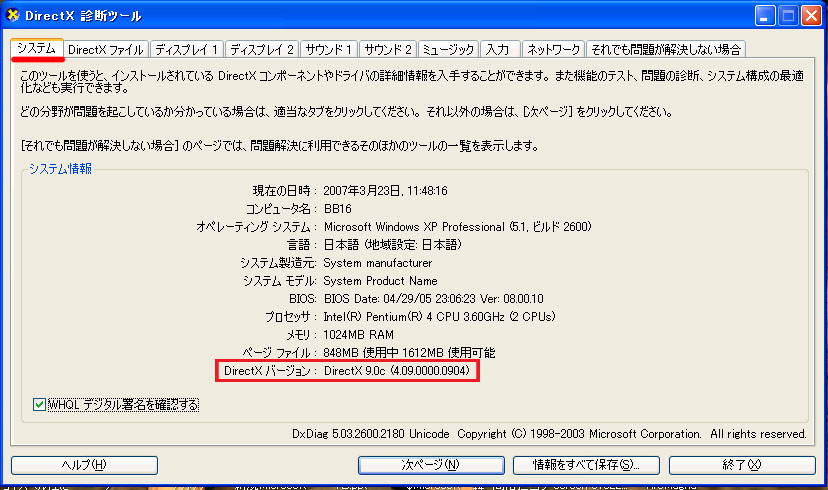Viewport: 828px width, 490px height.
Task: Click the DirectX icon in title bar
Action: [x=13, y=15]
